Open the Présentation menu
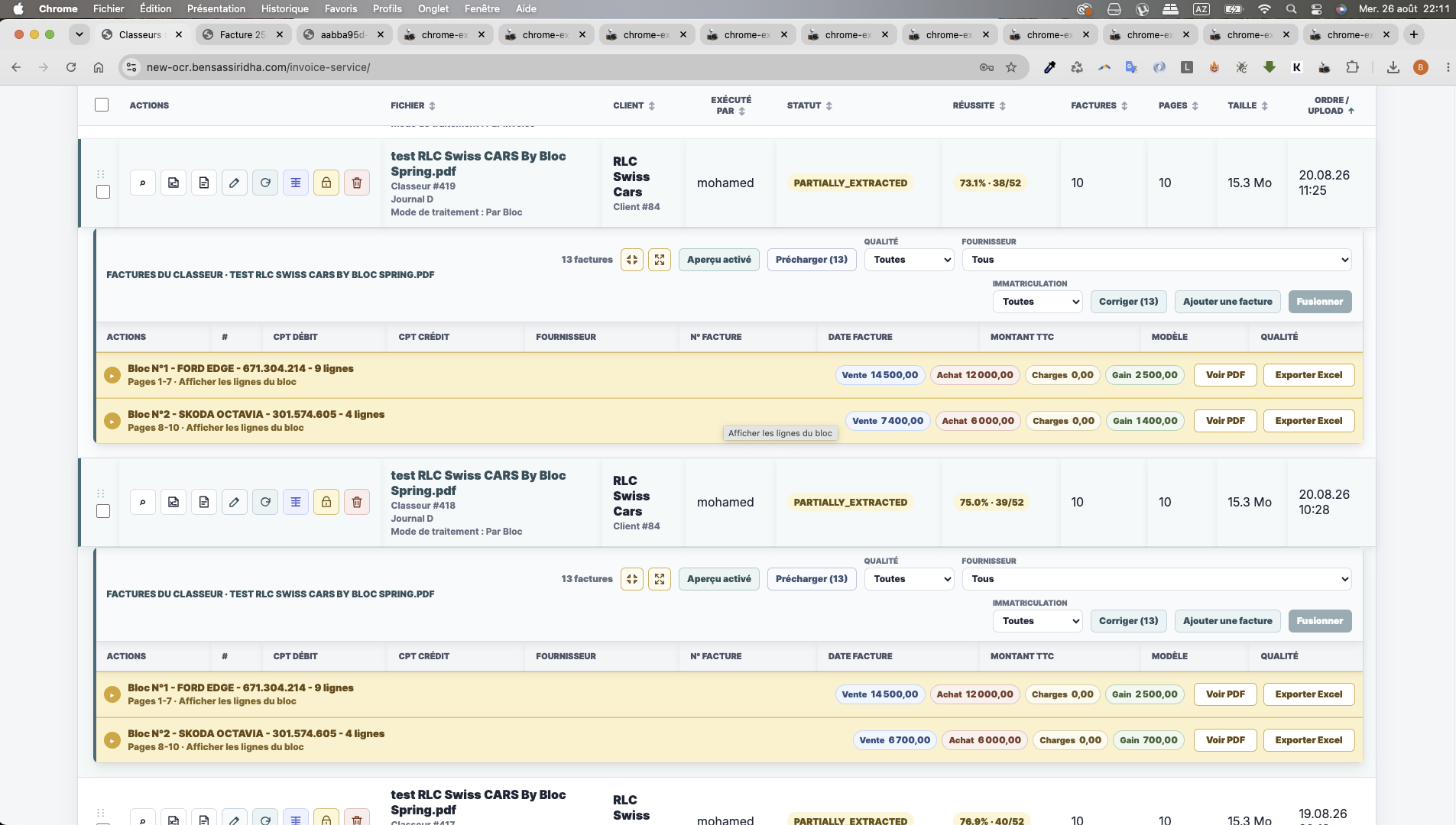Image resolution: width=1456 pixels, height=825 pixels. point(216,9)
